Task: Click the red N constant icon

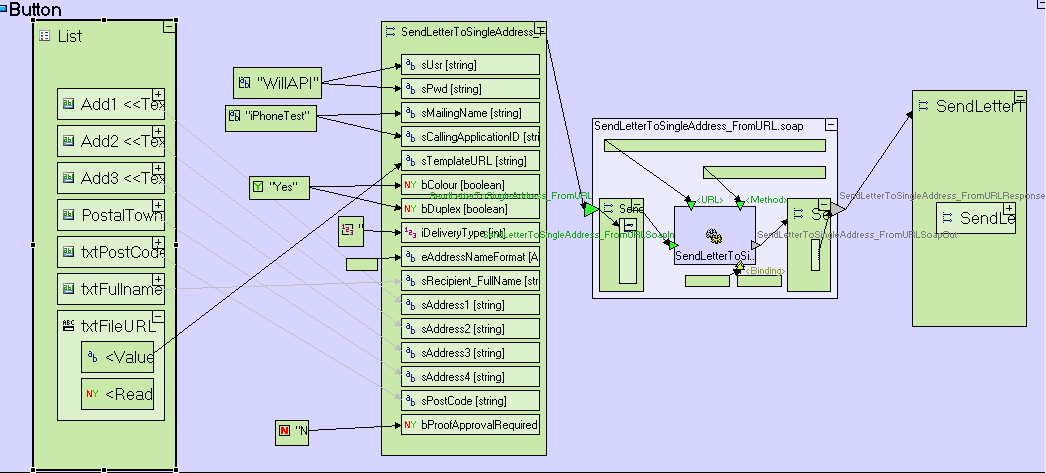Action: 285,431
